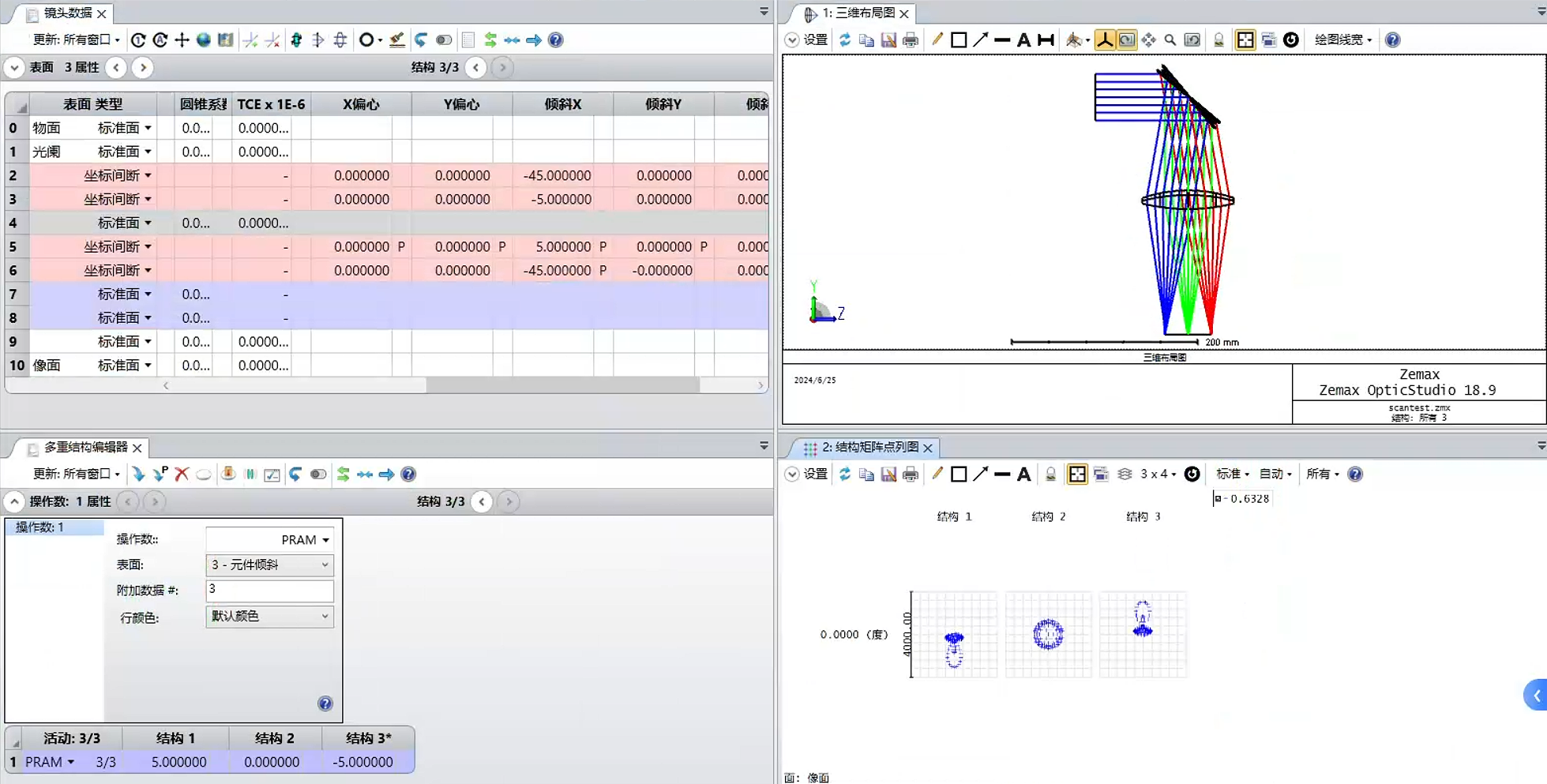
Task: Click the refresh icon in spot diagram toolbar
Action: pos(845,474)
